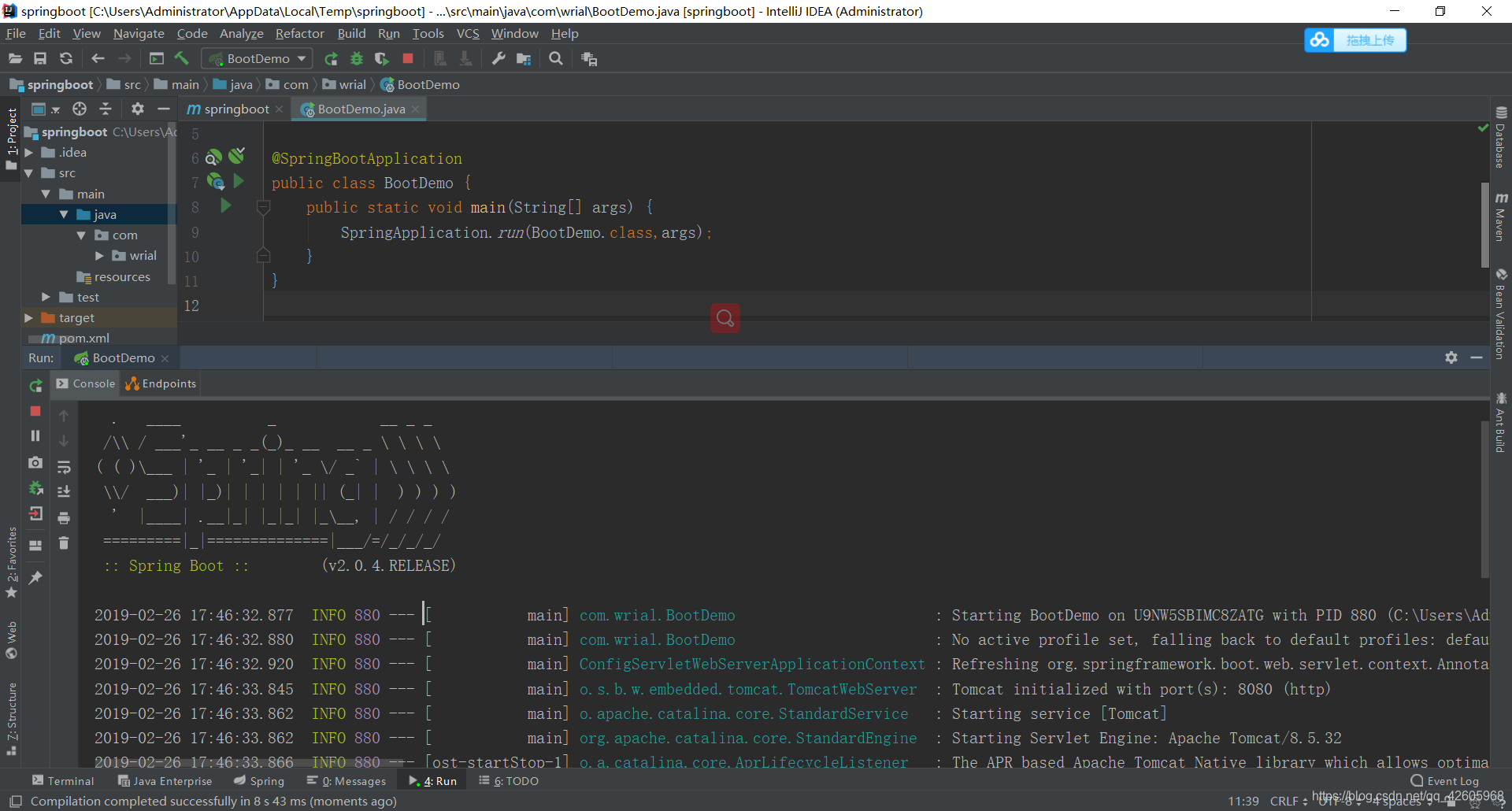Run BootDemo with the toolbar run icon

tap(331, 59)
